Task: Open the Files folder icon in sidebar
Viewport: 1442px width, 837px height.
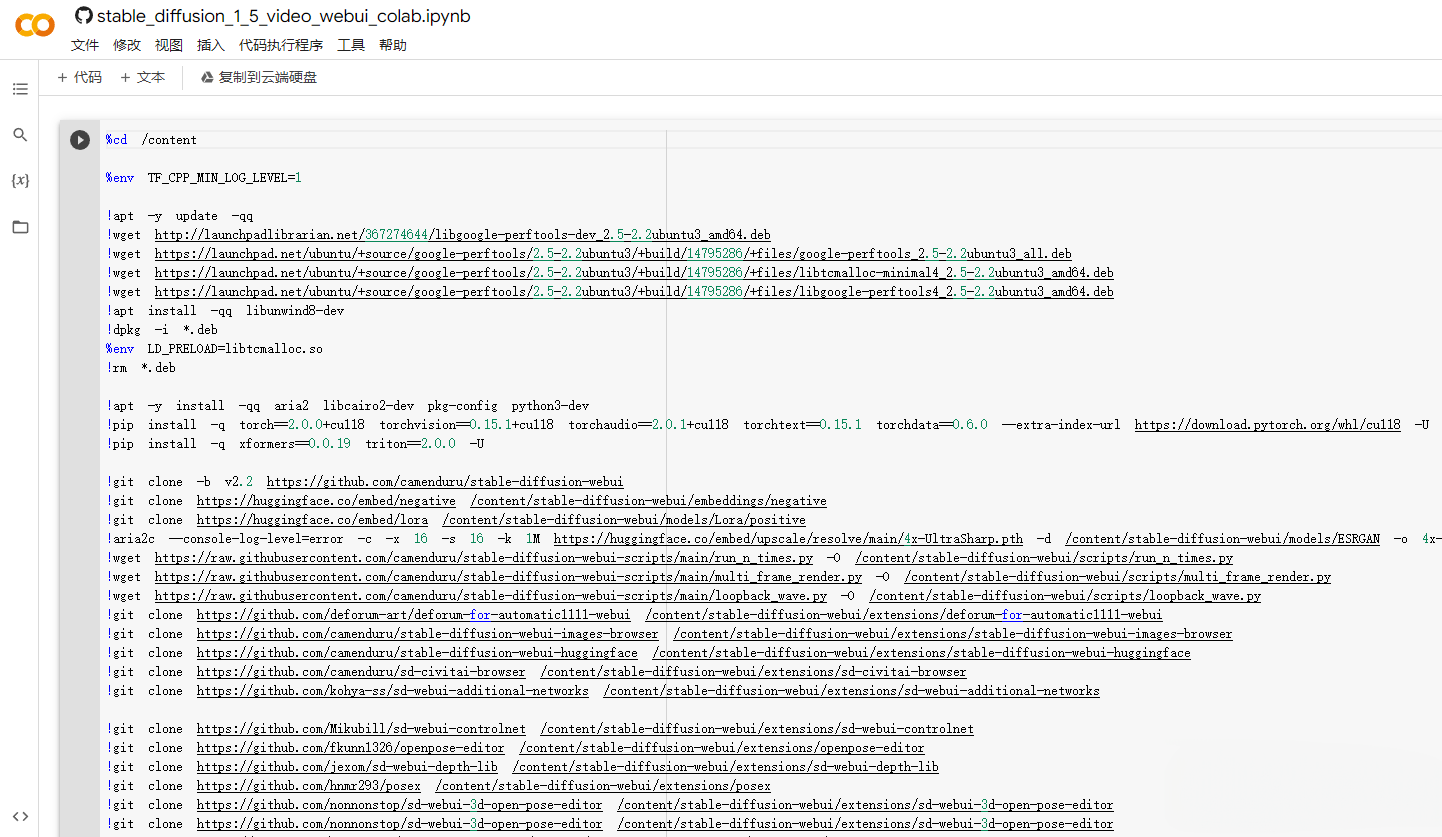Action: pyautogui.click(x=20, y=227)
